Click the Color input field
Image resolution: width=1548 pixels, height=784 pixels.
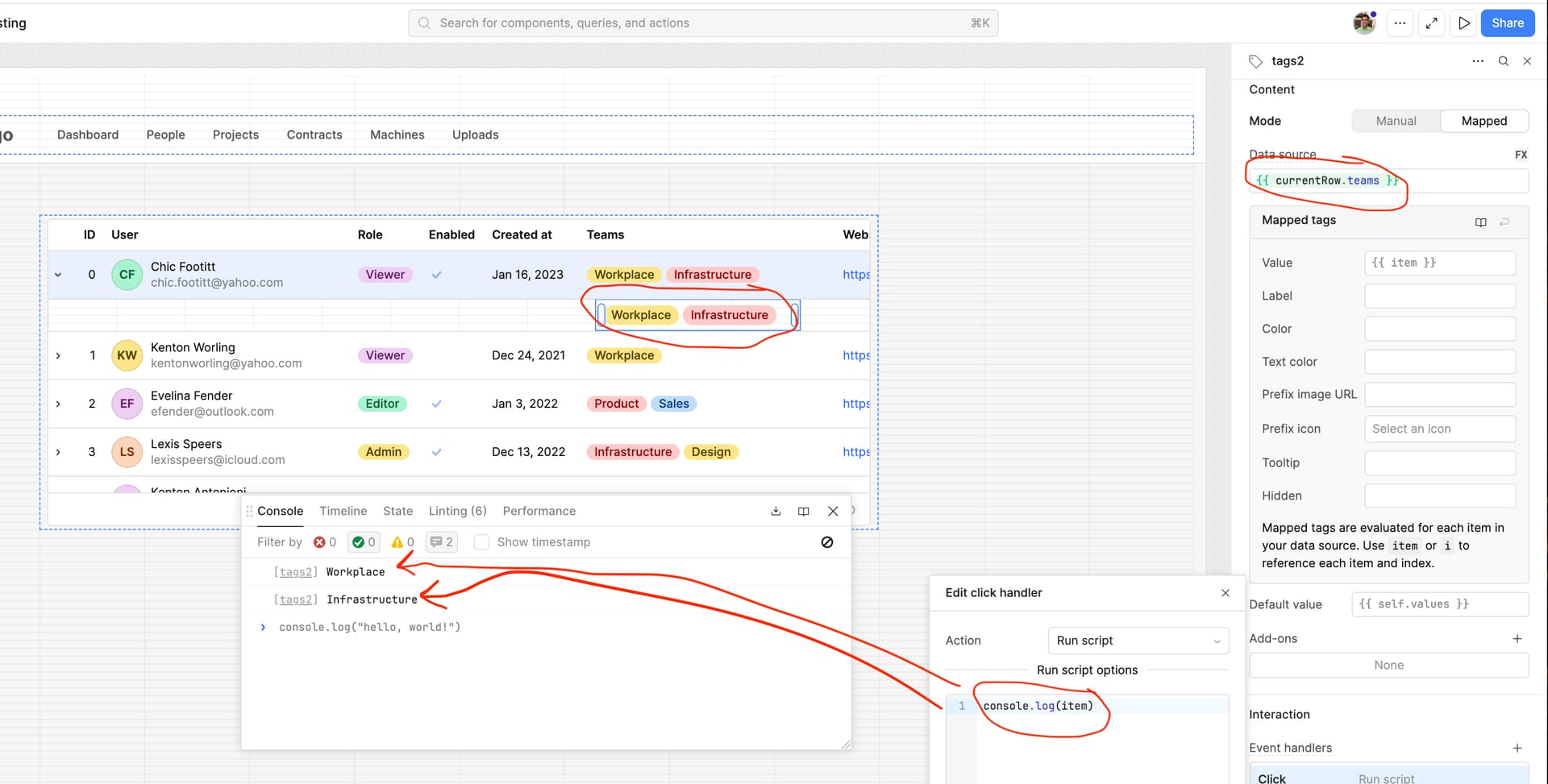point(1439,329)
